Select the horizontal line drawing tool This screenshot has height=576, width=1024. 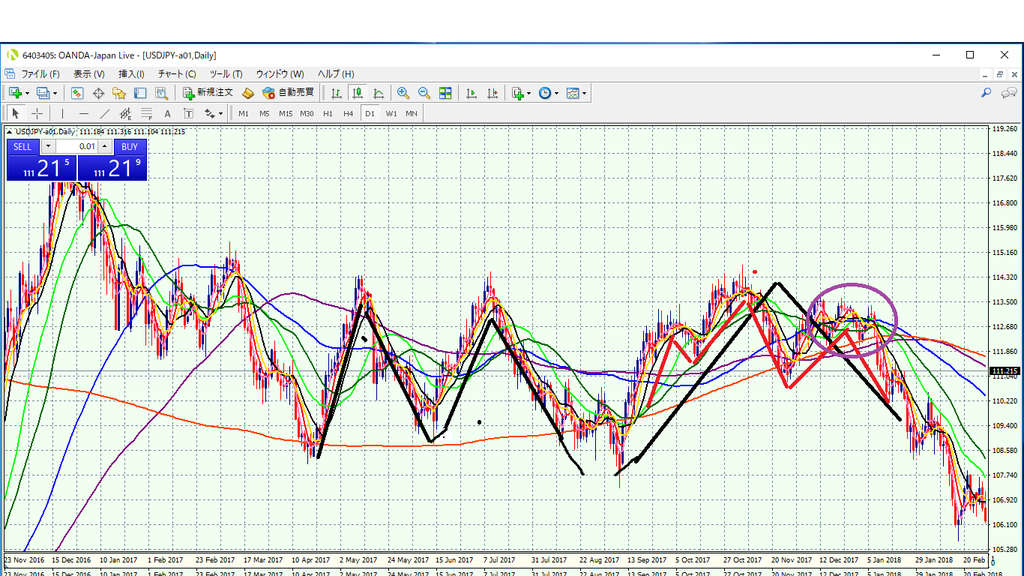coord(84,114)
